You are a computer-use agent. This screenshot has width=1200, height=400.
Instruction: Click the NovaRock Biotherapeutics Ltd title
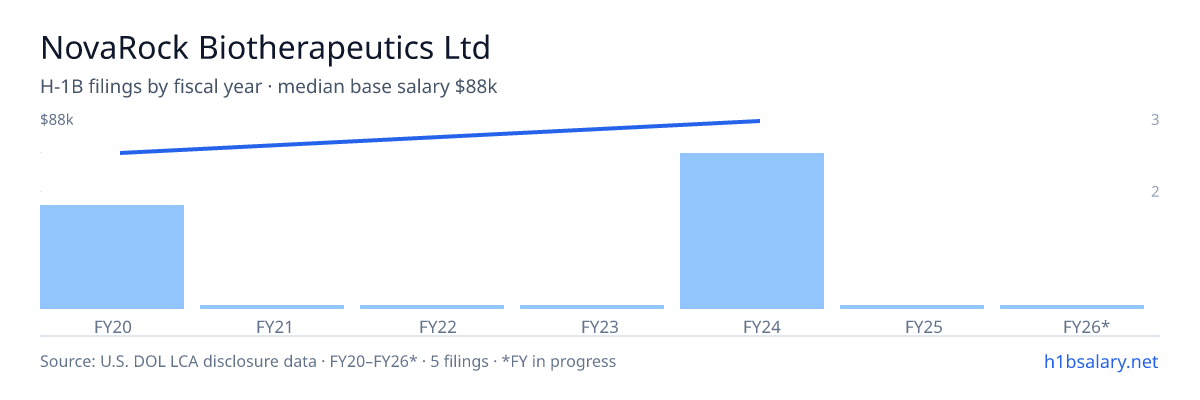tap(265, 48)
